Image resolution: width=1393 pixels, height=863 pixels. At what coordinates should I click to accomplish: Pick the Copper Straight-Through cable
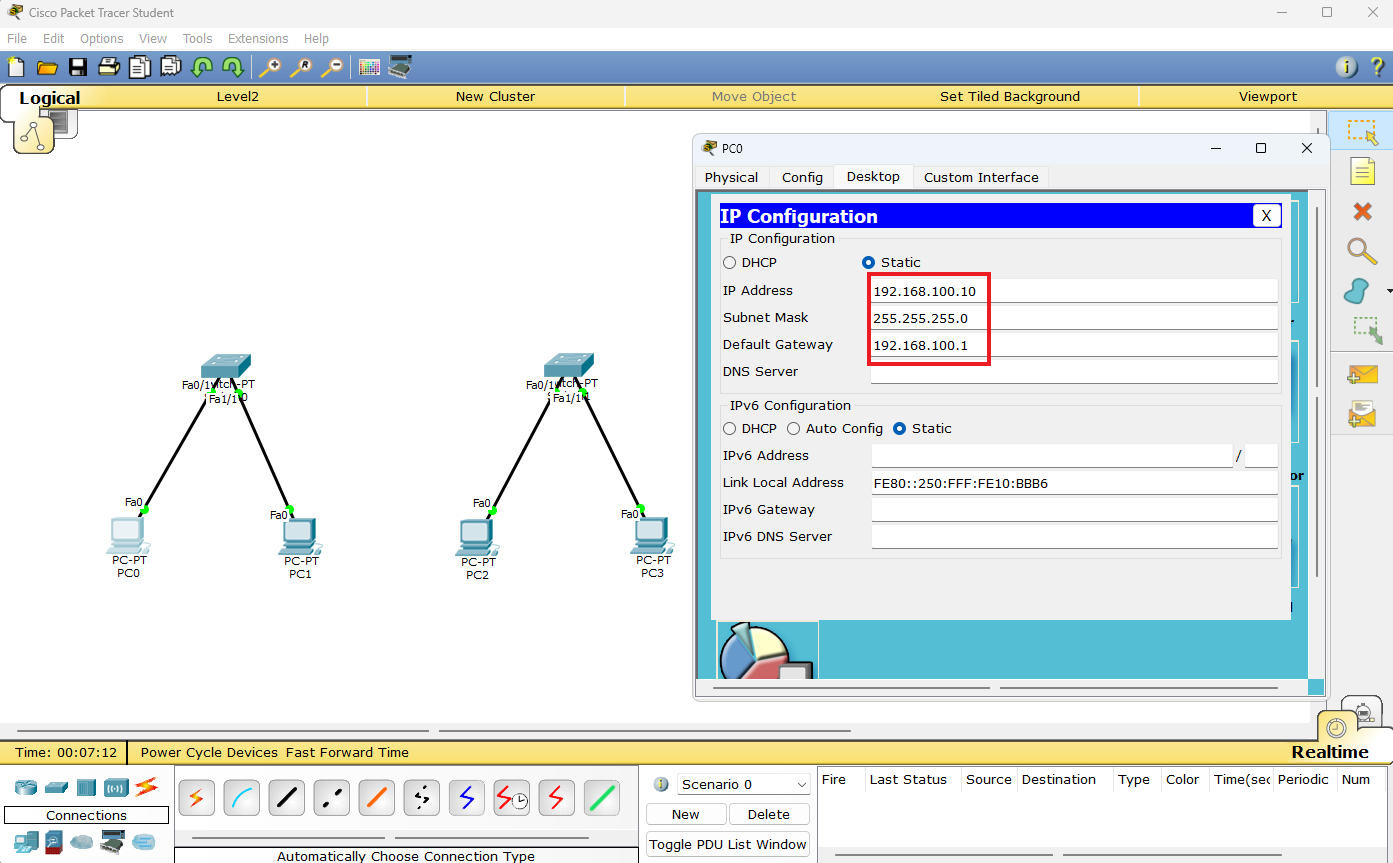click(286, 798)
